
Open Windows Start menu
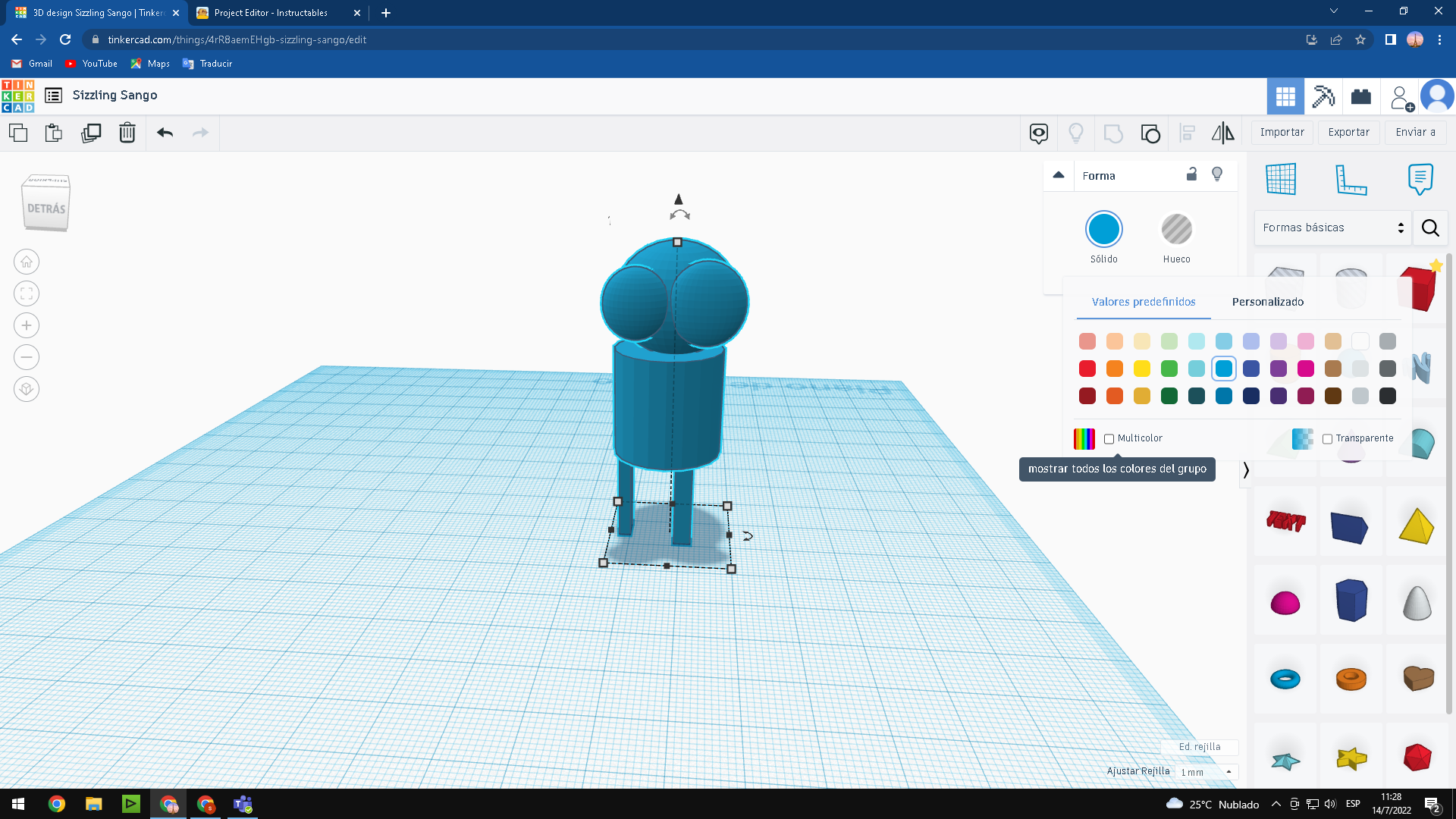click(18, 804)
